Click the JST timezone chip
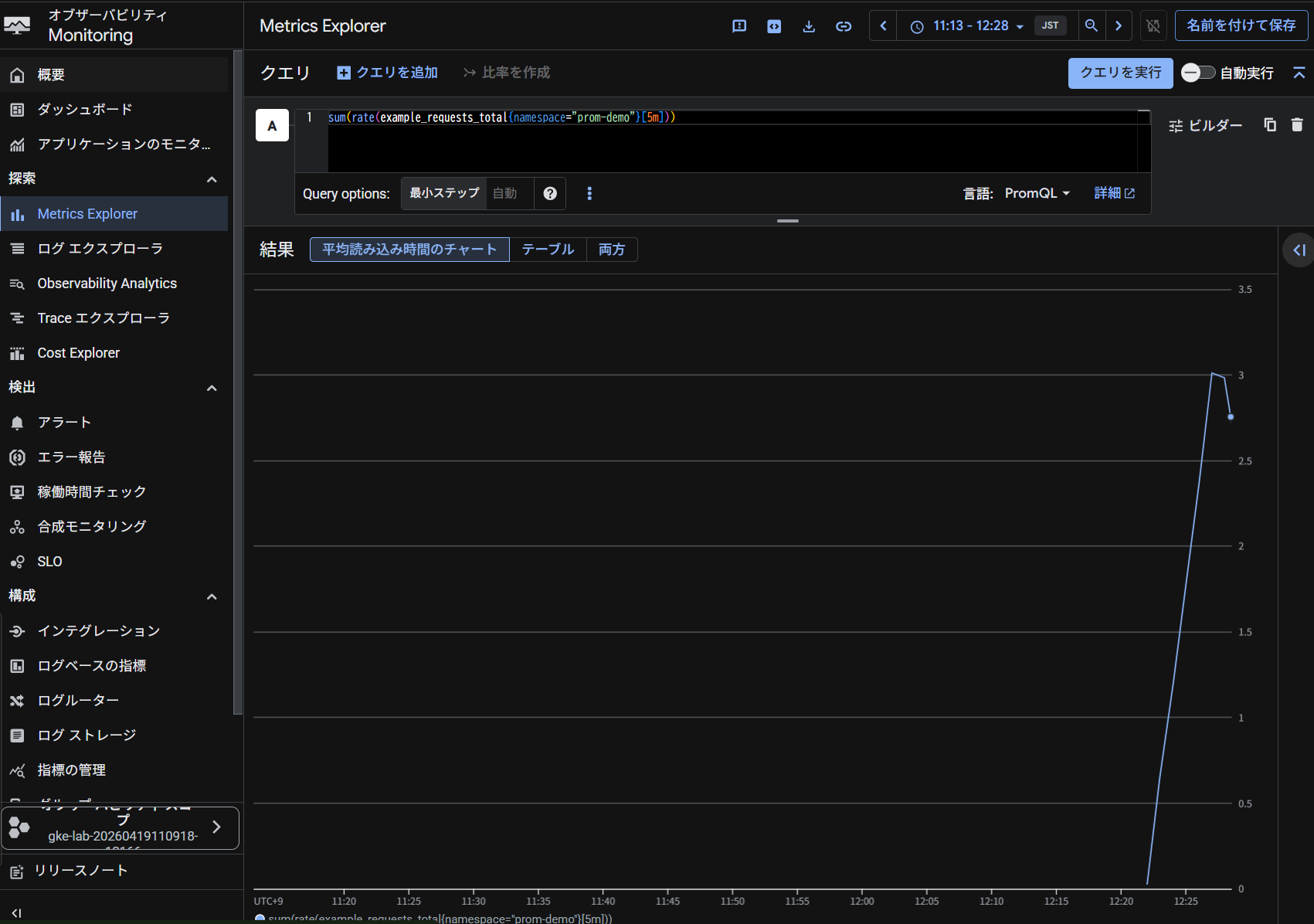 click(1051, 25)
